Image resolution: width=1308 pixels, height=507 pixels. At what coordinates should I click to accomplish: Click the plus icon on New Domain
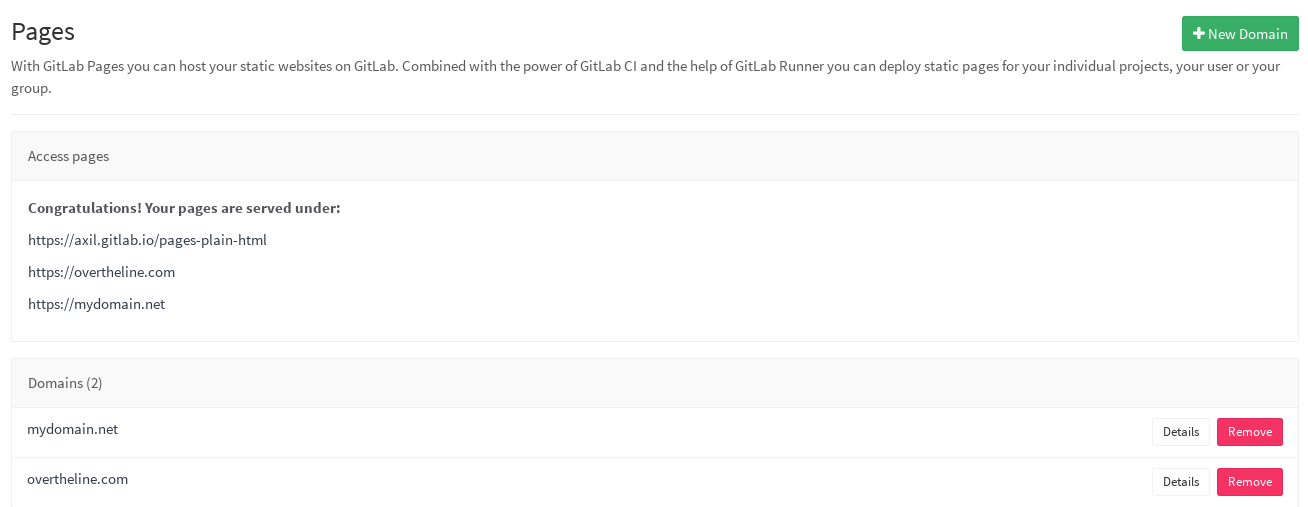tap(1199, 34)
